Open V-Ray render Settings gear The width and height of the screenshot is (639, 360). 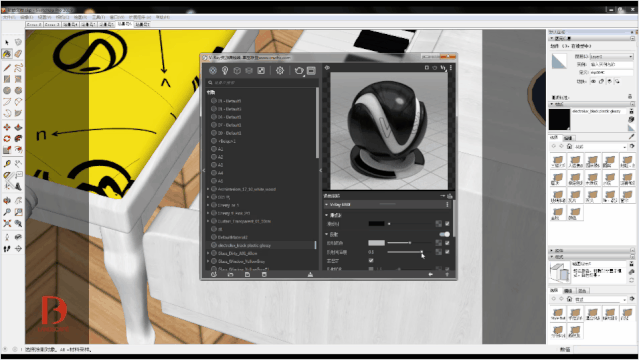(x=280, y=71)
